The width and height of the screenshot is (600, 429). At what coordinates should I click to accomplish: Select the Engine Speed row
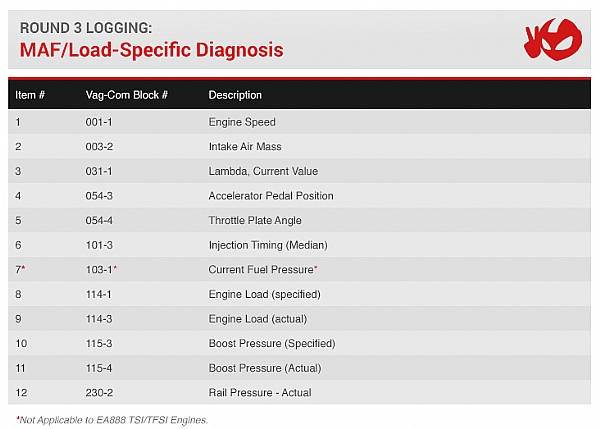pyautogui.click(x=299, y=122)
